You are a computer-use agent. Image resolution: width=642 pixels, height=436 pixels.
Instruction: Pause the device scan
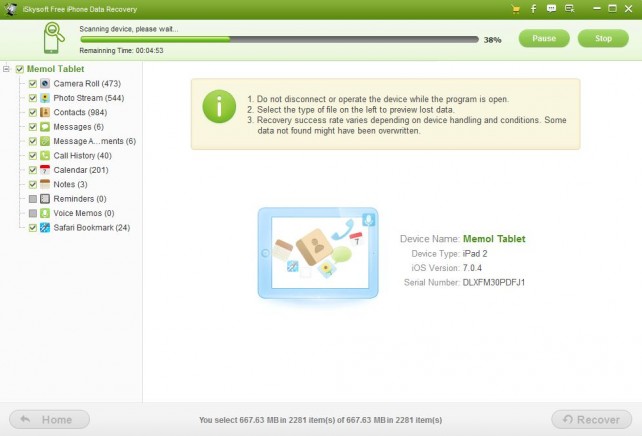tap(544, 38)
